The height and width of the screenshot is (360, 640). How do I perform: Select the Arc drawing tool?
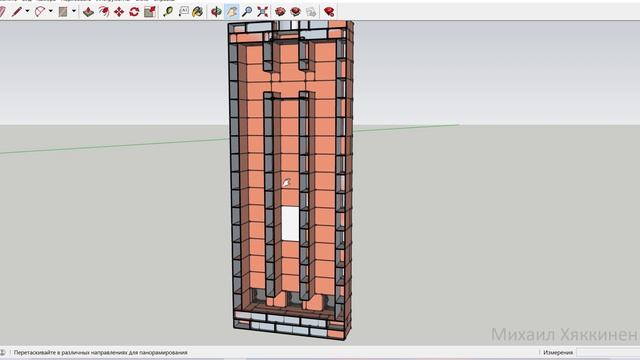pos(40,11)
